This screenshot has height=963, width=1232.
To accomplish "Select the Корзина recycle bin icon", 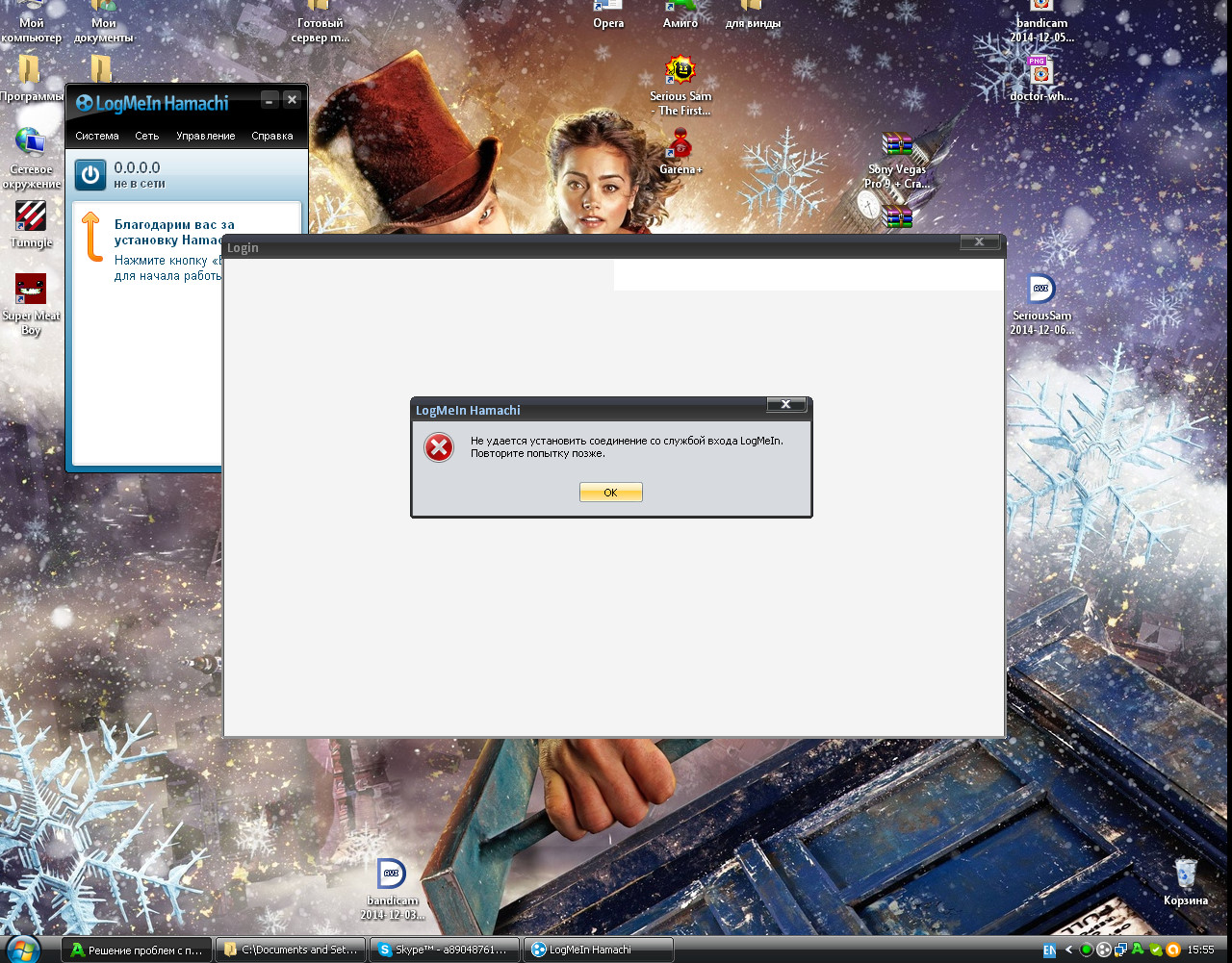I will 1186,882.
